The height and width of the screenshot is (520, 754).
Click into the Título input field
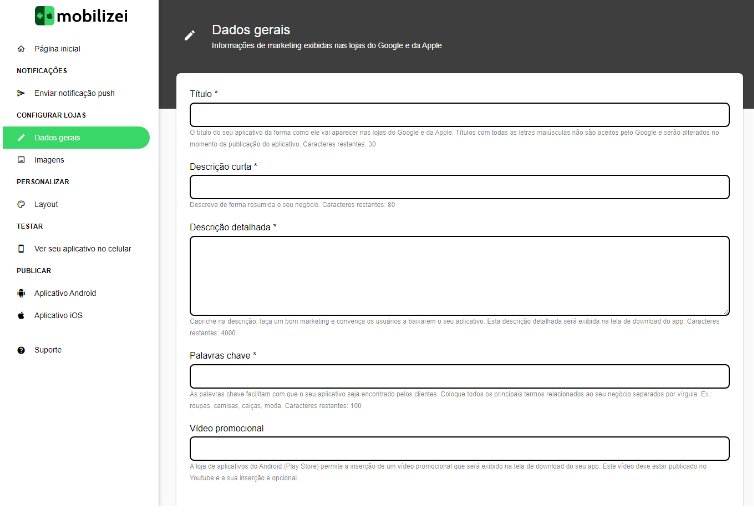[x=460, y=115]
